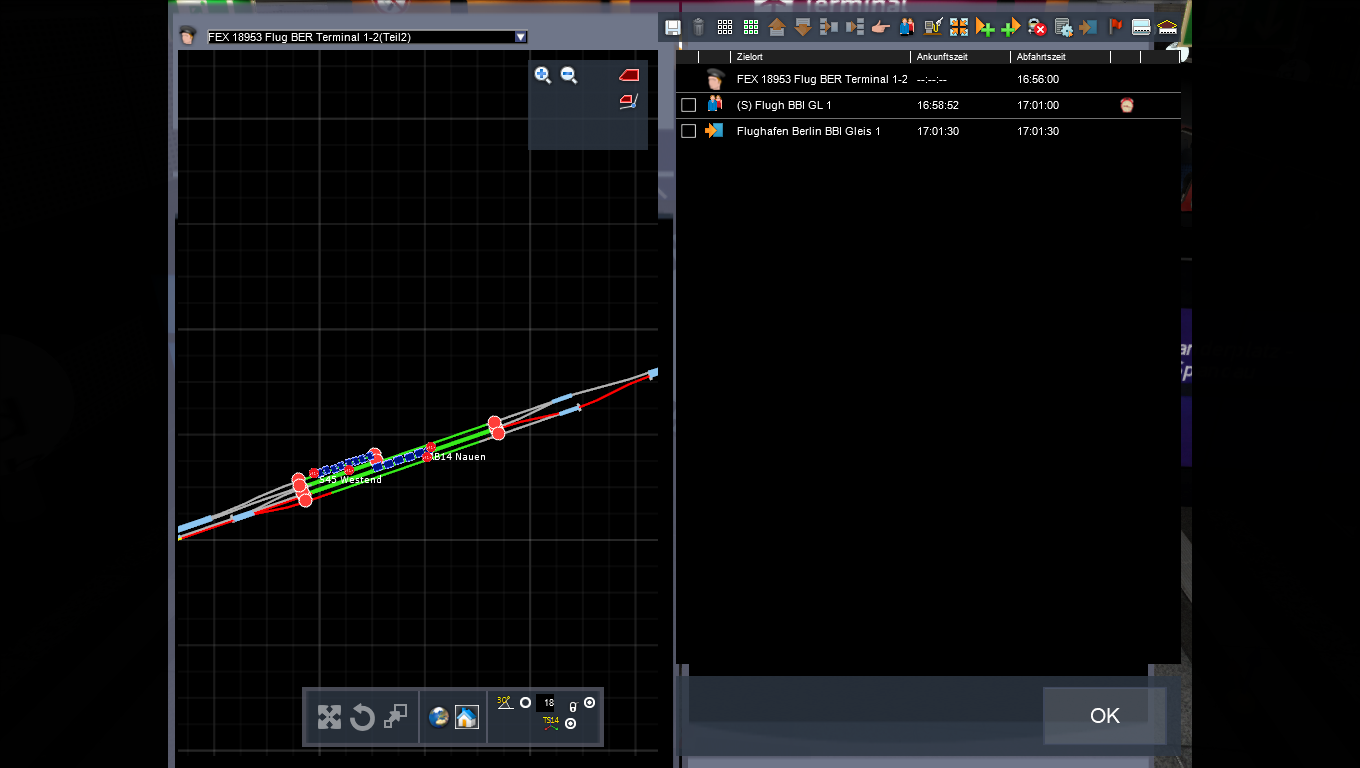Click the move-up arrow icon
The height and width of the screenshot is (768, 1360).
click(777, 28)
